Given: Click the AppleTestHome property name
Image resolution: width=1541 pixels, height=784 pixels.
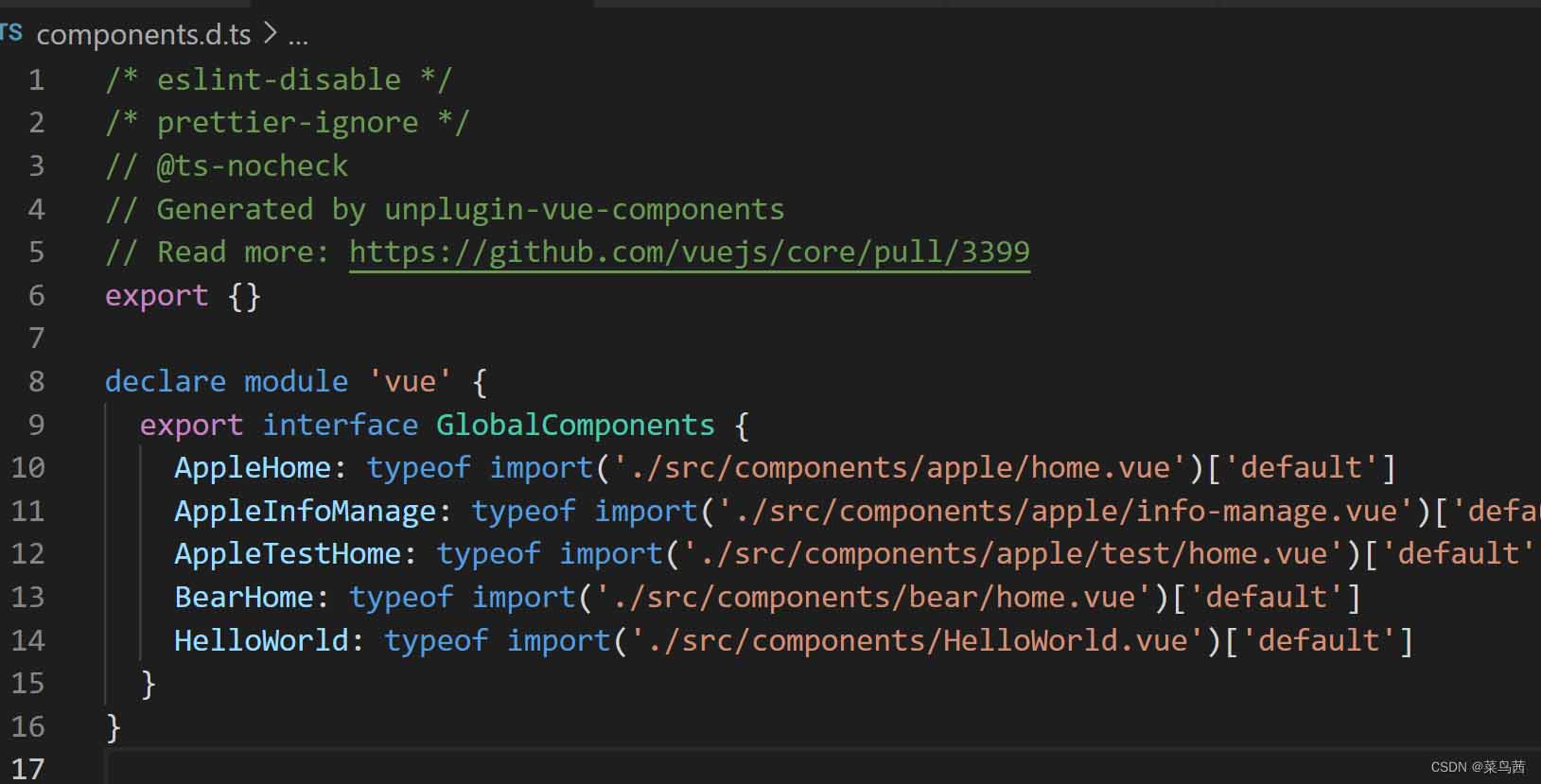Looking at the screenshot, I should (288, 554).
